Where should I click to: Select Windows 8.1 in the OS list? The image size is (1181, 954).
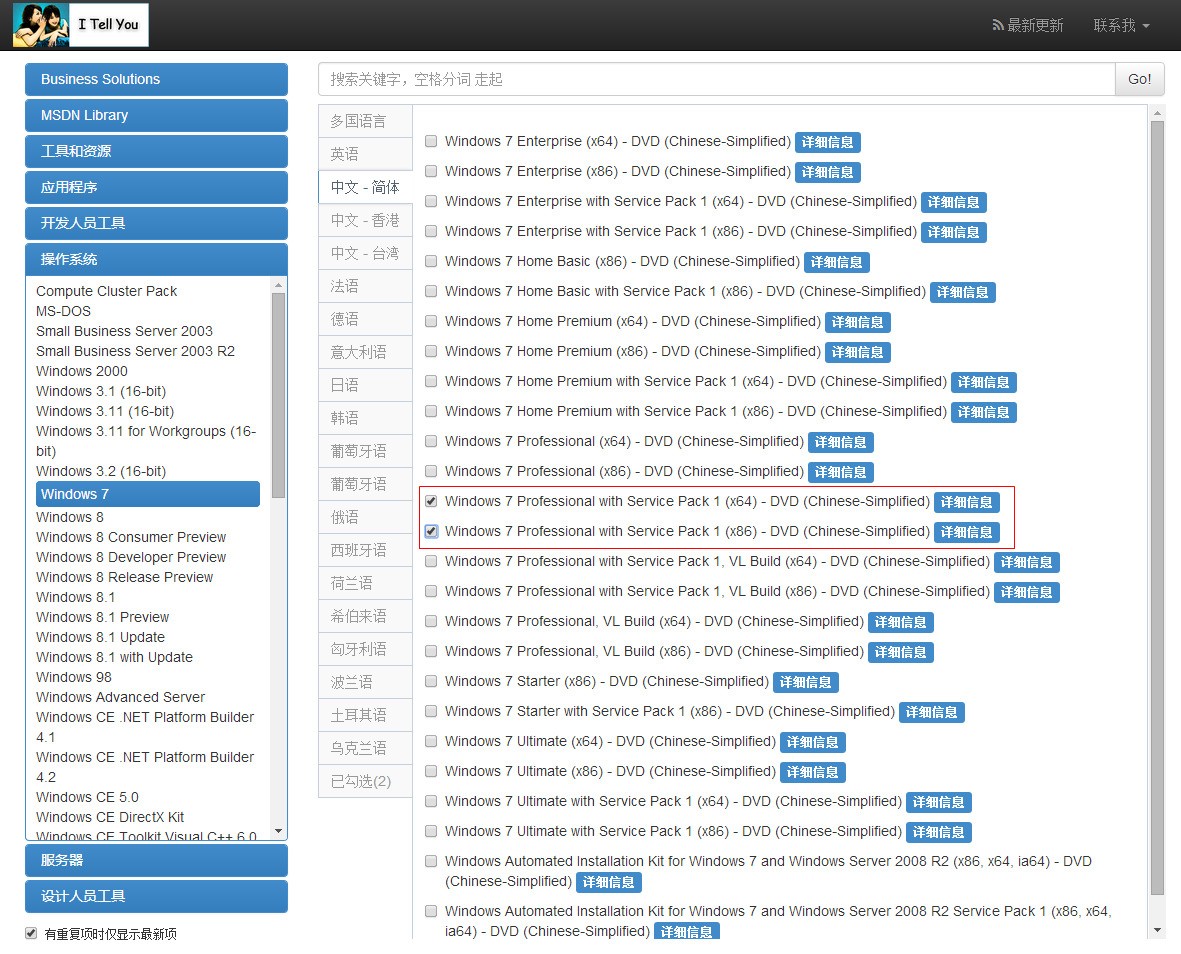tap(76, 597)
